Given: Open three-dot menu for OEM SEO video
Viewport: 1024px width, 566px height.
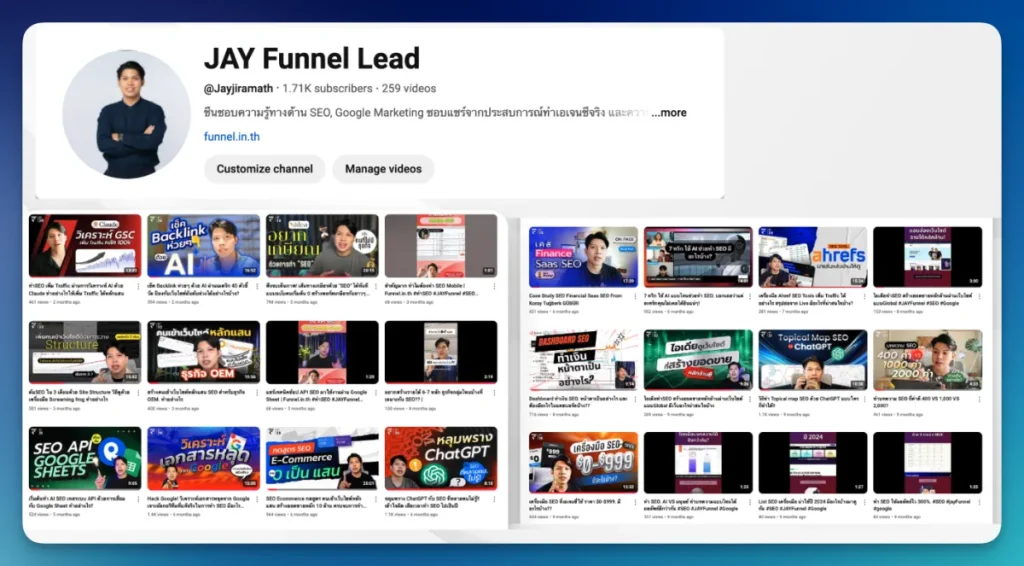Looking at the screenshot, I should [257, 393].
